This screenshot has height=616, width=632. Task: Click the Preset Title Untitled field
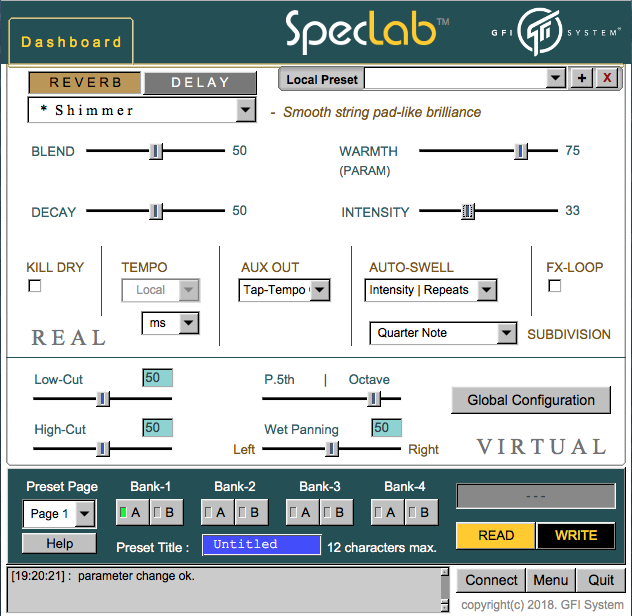(x=262, y=545)
